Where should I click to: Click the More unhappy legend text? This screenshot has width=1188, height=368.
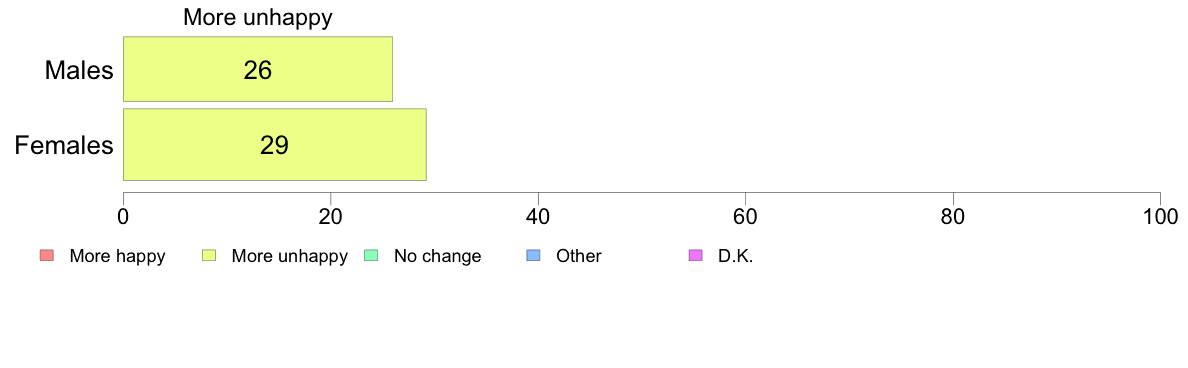pos(289,256)
